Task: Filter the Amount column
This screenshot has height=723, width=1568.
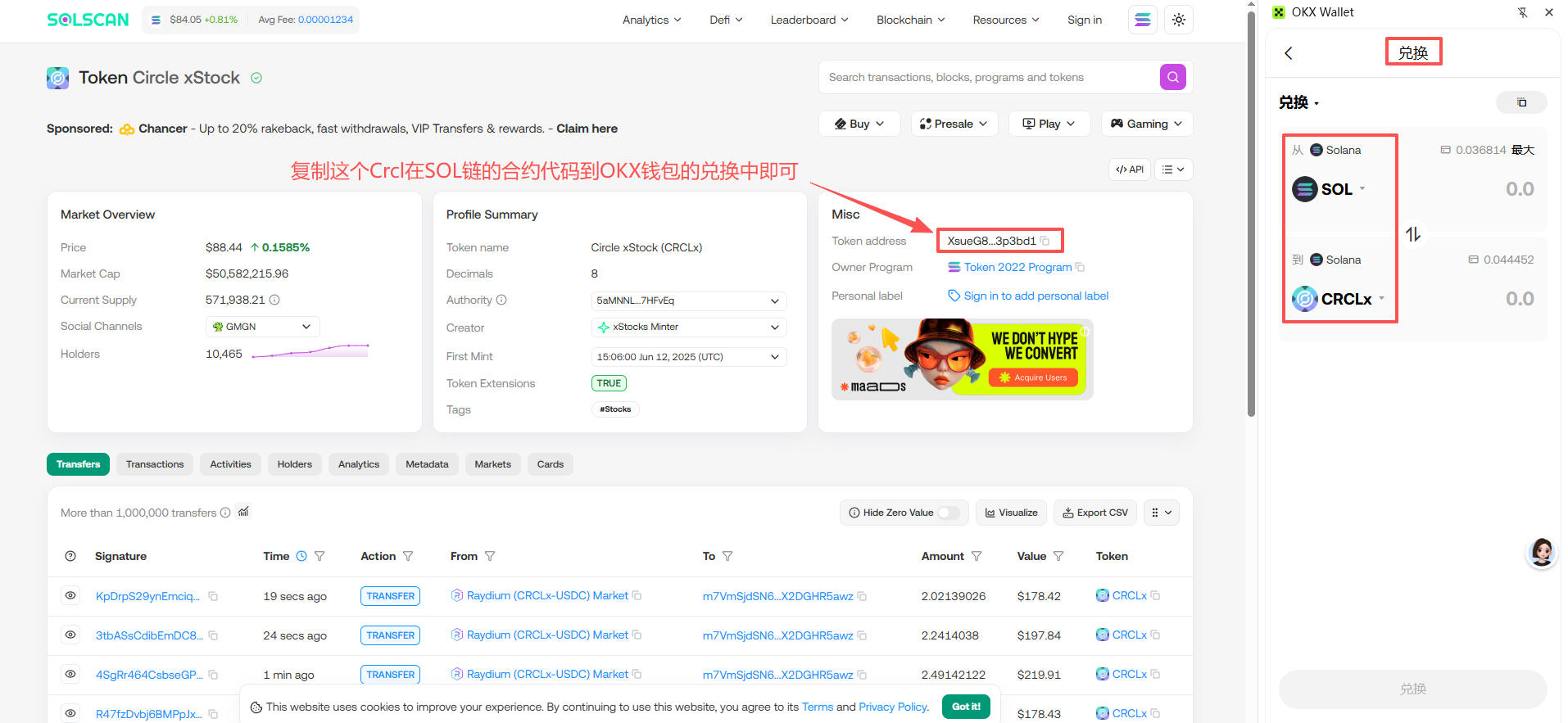Action: click(x=977, y=556)
